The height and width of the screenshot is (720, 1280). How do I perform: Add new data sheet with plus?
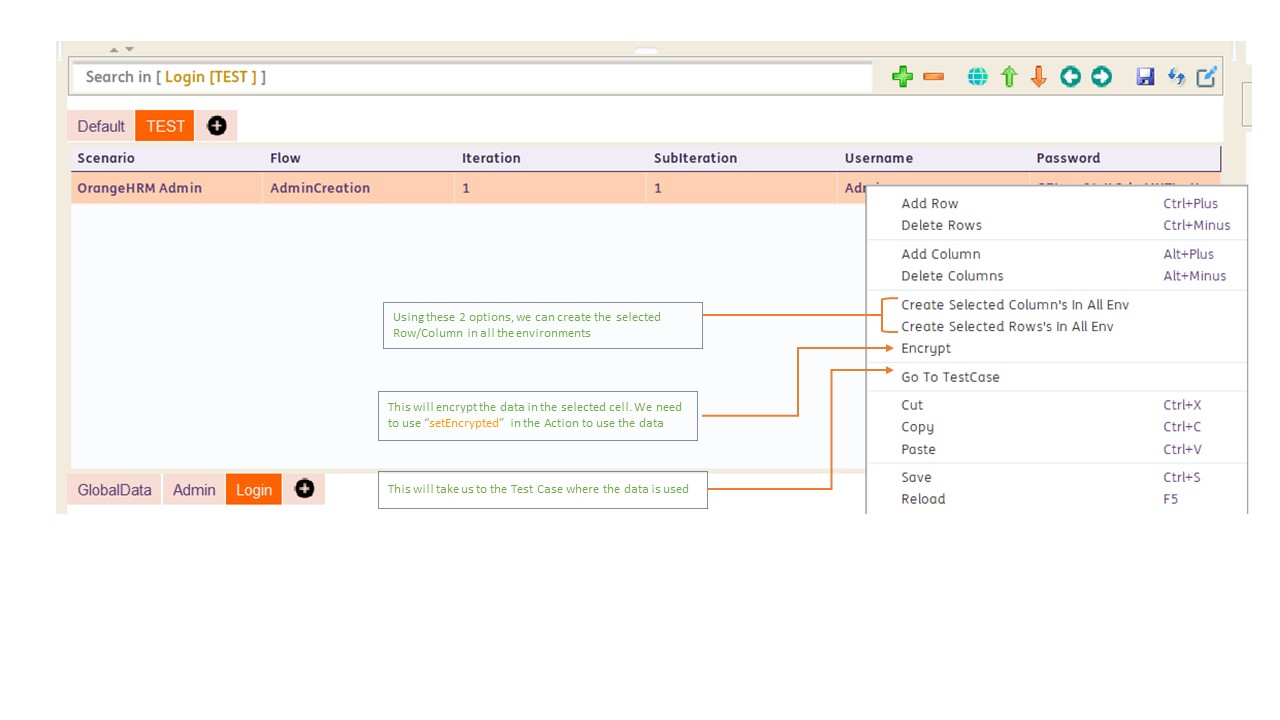(x=305, y=489)
